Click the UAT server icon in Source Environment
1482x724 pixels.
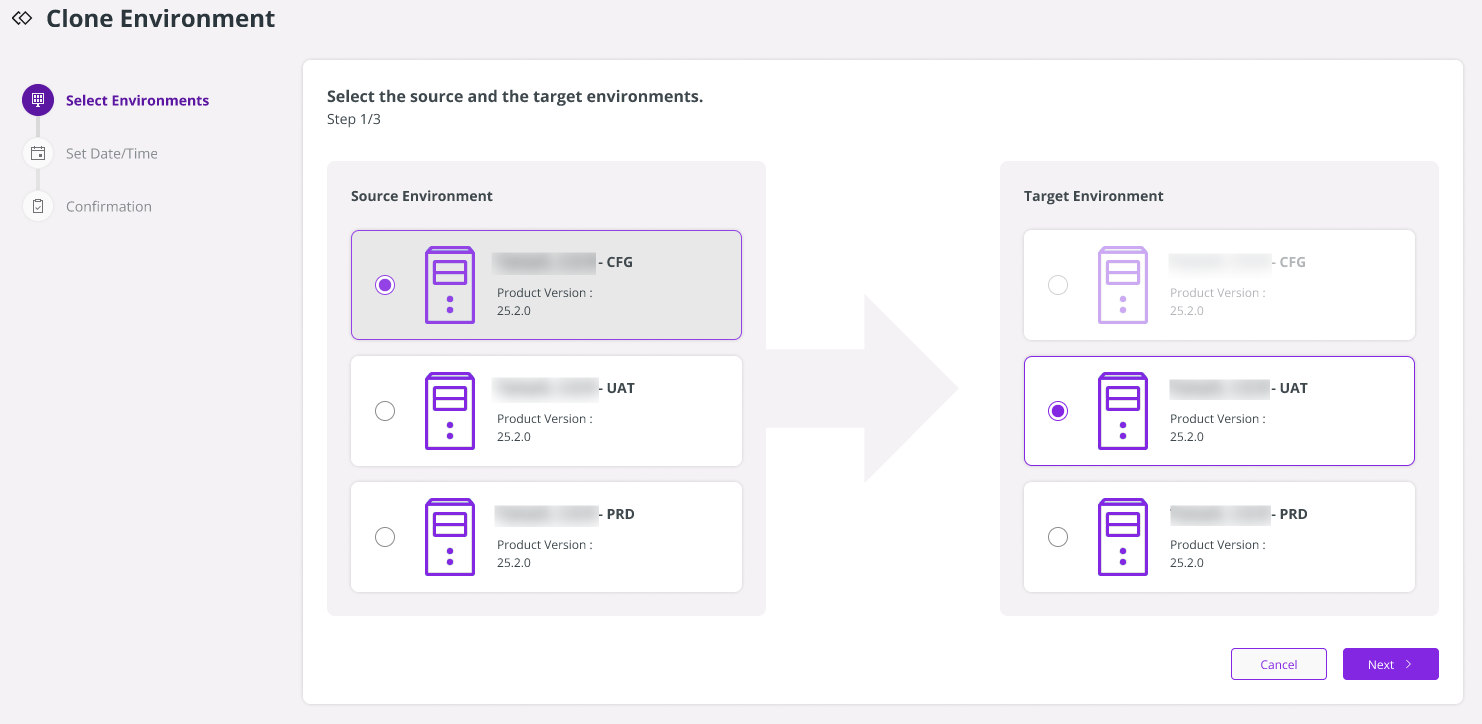[x=449, y=410]
